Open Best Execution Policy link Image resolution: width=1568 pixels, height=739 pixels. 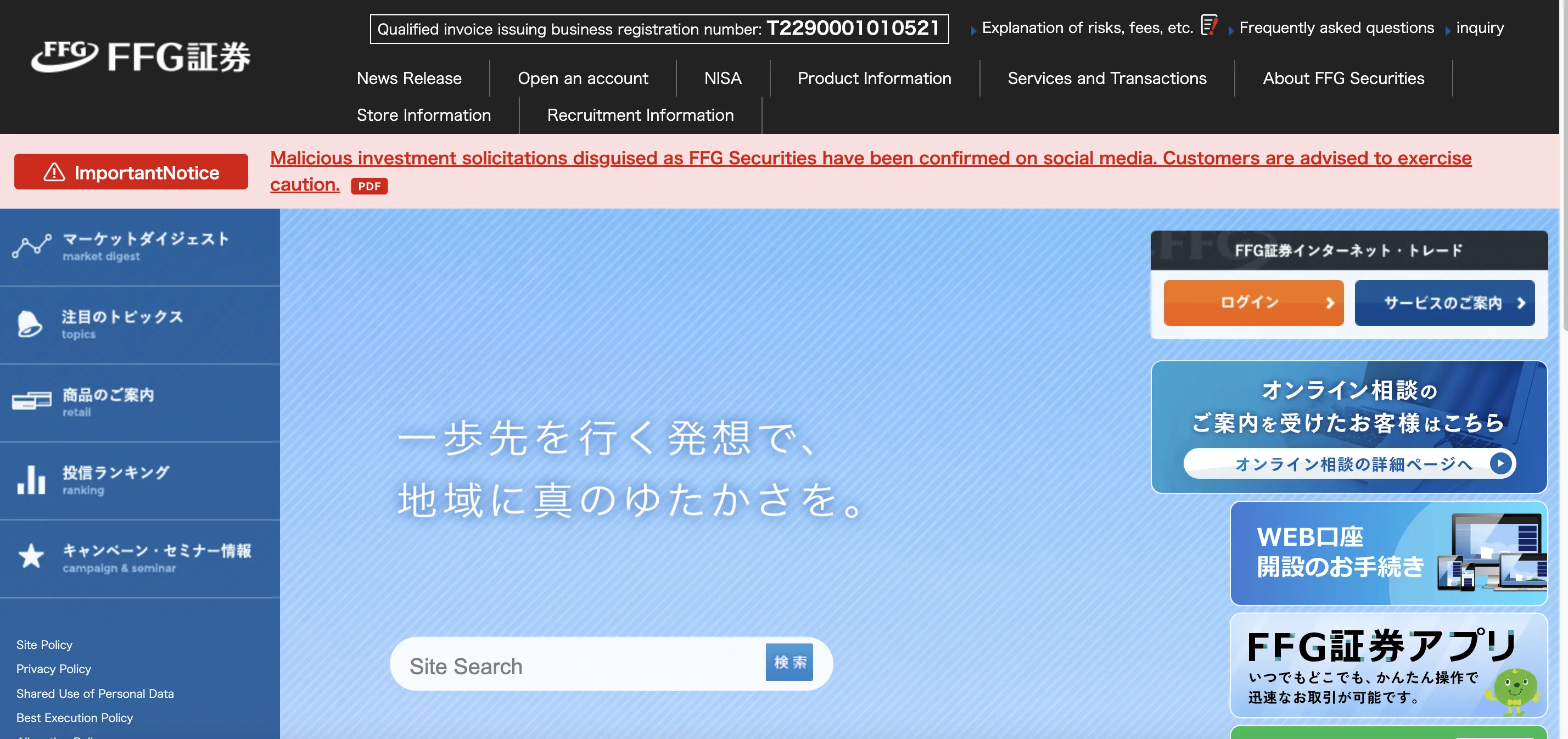pos(74,718)
